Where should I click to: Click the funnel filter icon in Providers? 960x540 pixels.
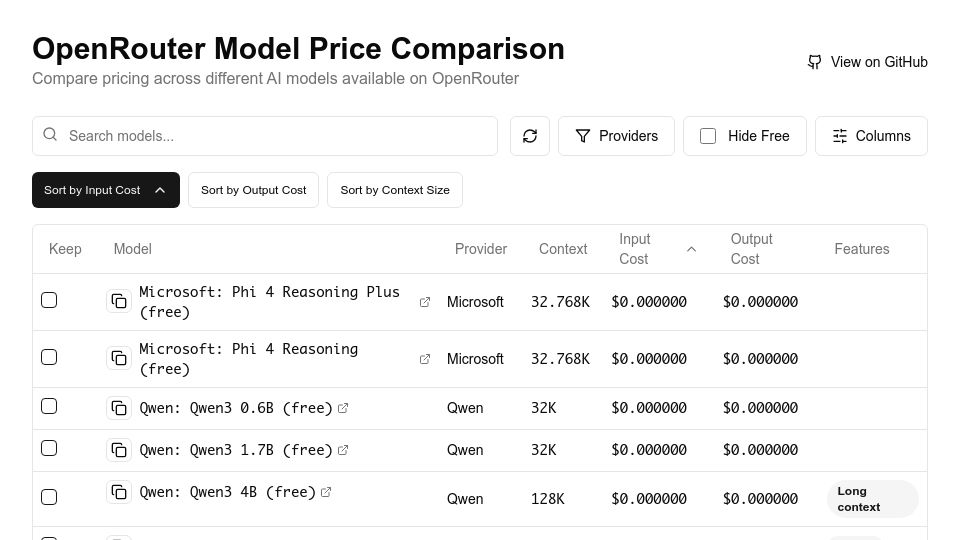pos(583,136)
